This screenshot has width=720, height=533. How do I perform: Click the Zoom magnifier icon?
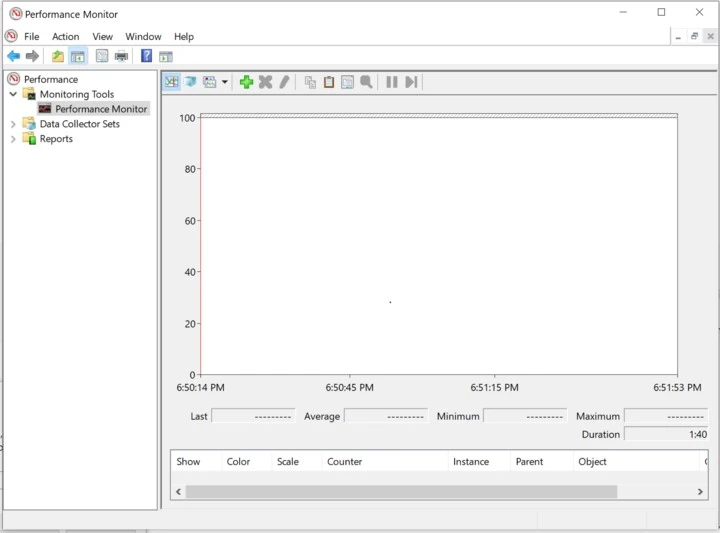point(366,82)
